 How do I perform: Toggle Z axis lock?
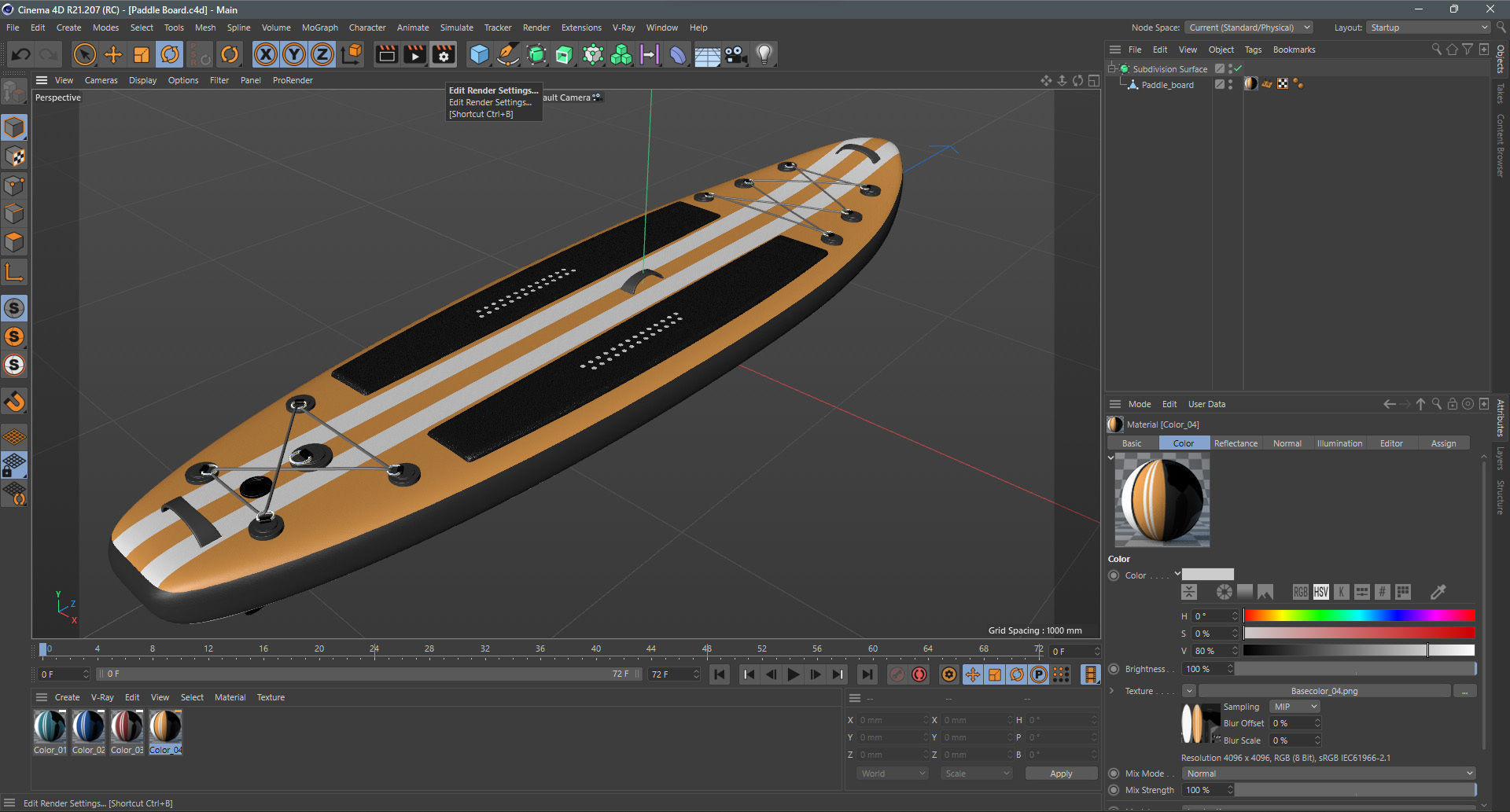(322, 54)
